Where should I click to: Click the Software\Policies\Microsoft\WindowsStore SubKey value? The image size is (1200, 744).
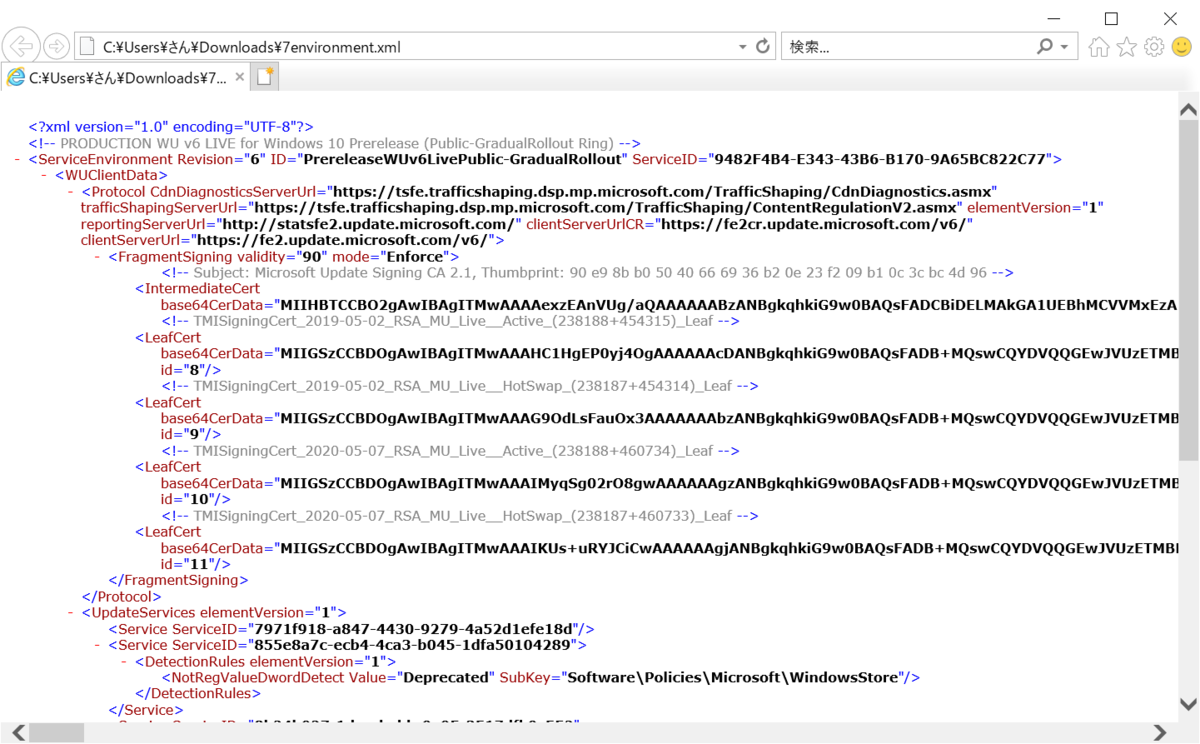point(733,677)
